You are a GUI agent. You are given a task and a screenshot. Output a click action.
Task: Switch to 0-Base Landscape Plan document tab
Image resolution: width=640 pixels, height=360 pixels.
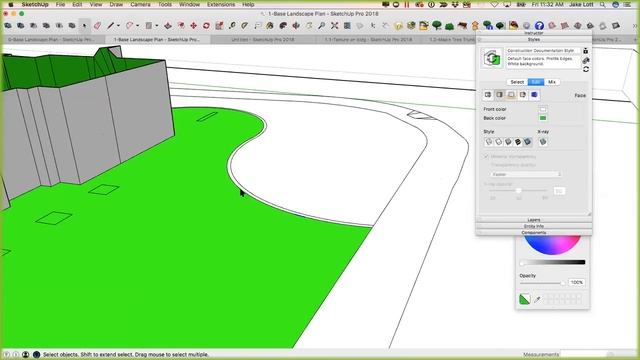(x=52, y=40)
